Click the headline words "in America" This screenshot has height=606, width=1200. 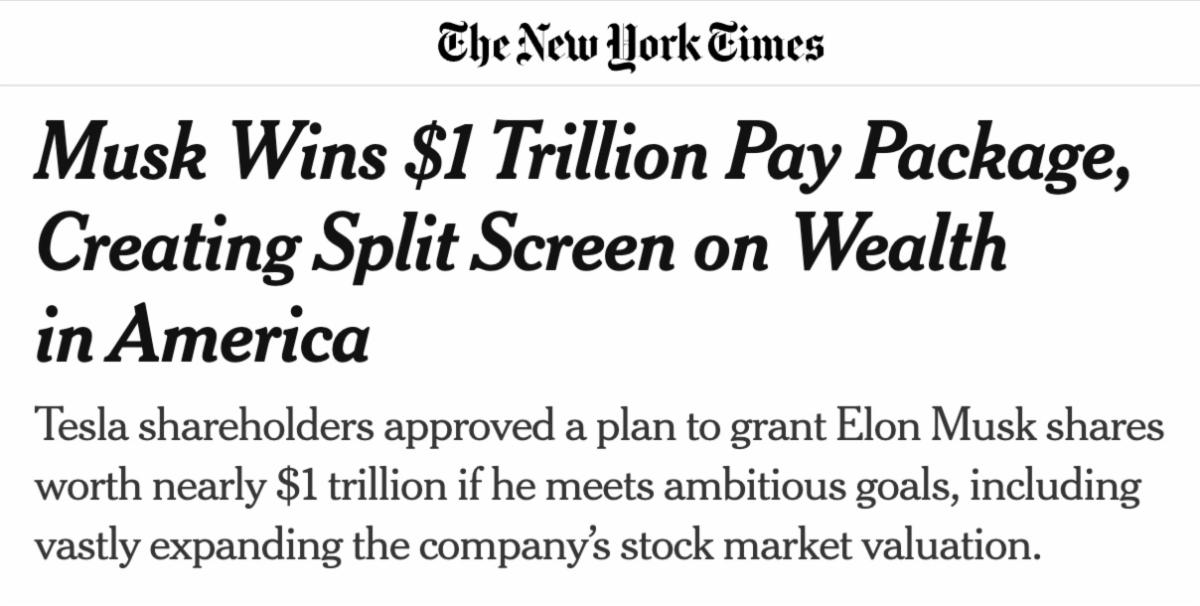(x=201, y=338)
